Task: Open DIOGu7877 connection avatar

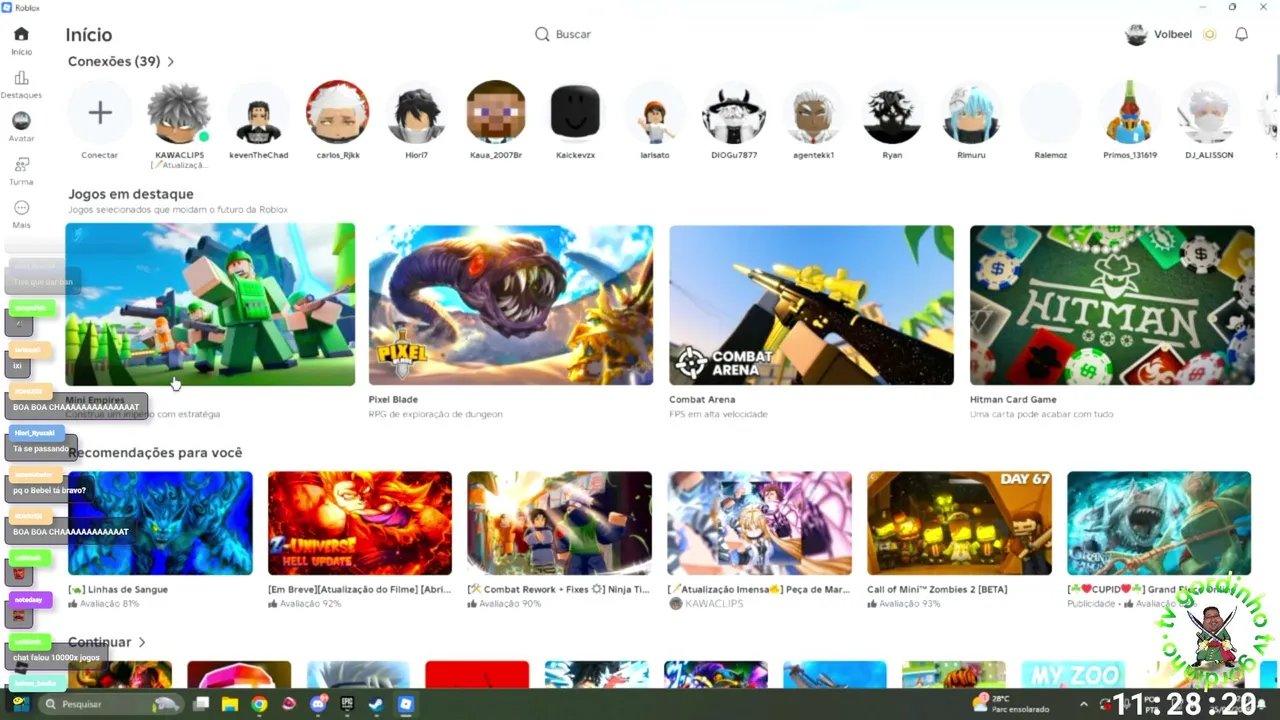Action: 734,112
